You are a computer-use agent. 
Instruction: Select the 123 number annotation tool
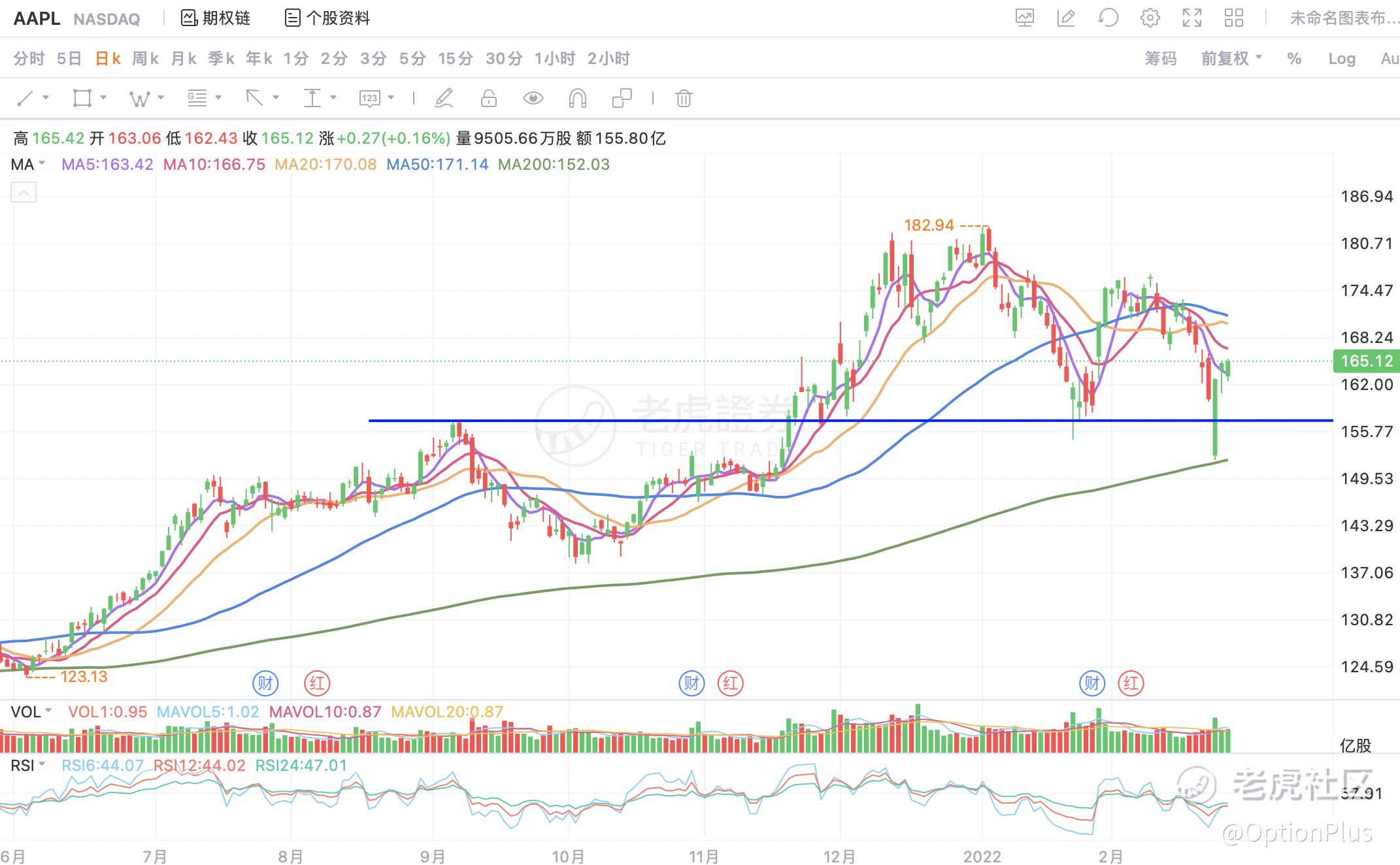[369, 99]
